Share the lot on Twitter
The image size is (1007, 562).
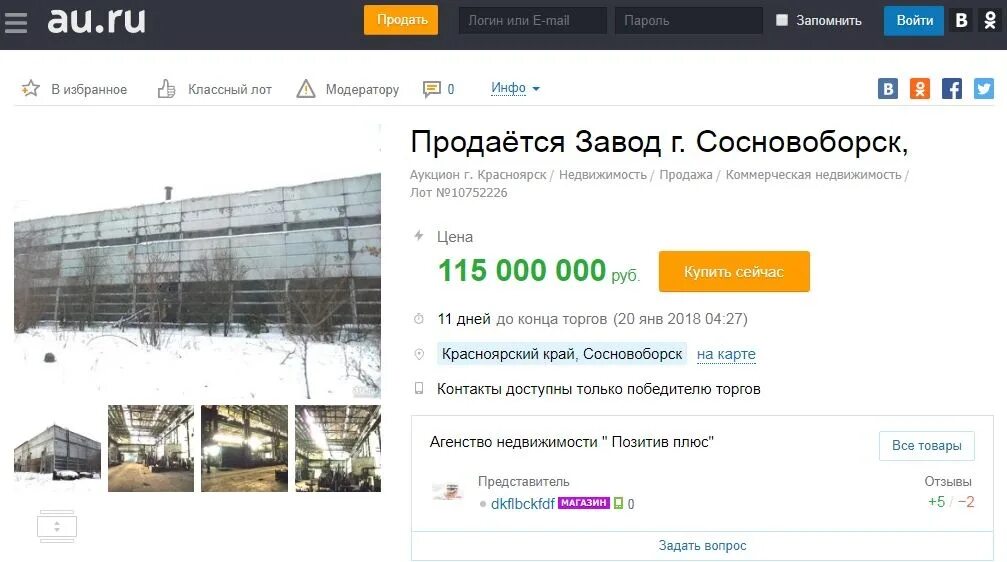[x=984, y=89]
